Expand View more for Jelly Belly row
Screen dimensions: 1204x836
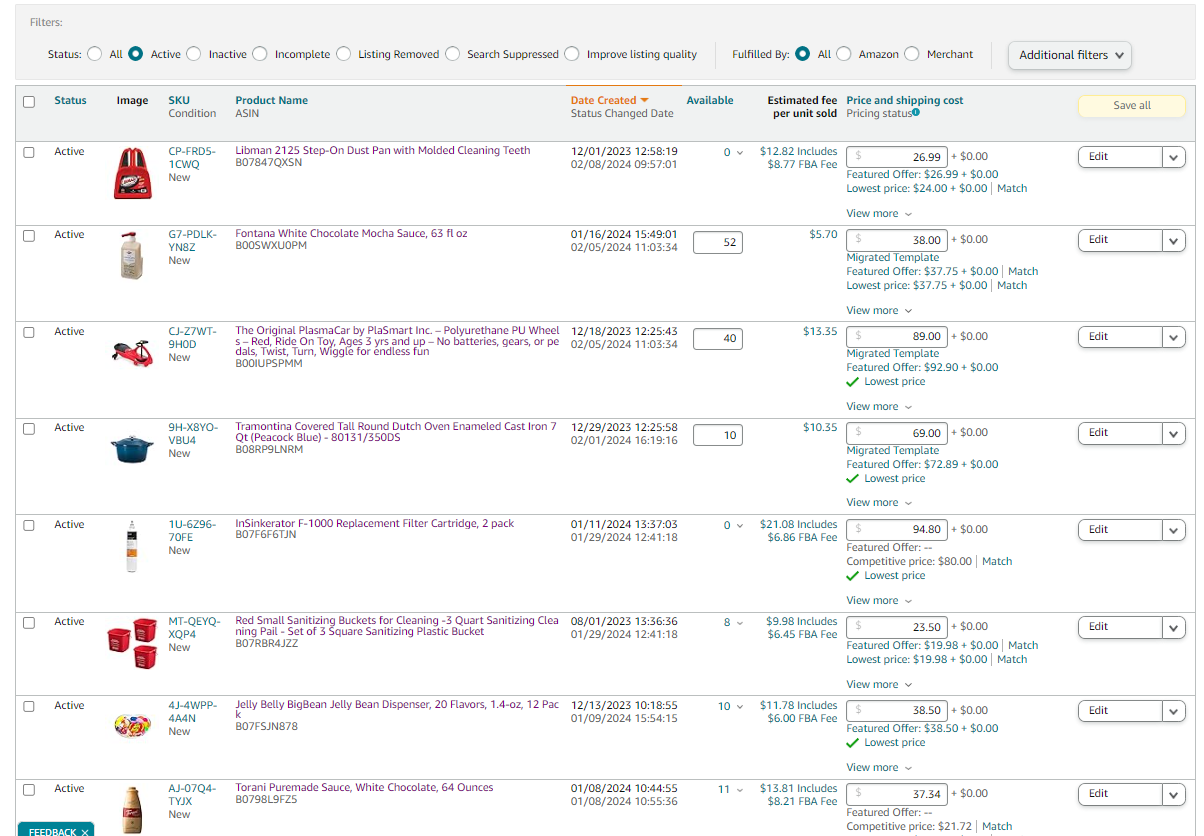pos(879,767)
